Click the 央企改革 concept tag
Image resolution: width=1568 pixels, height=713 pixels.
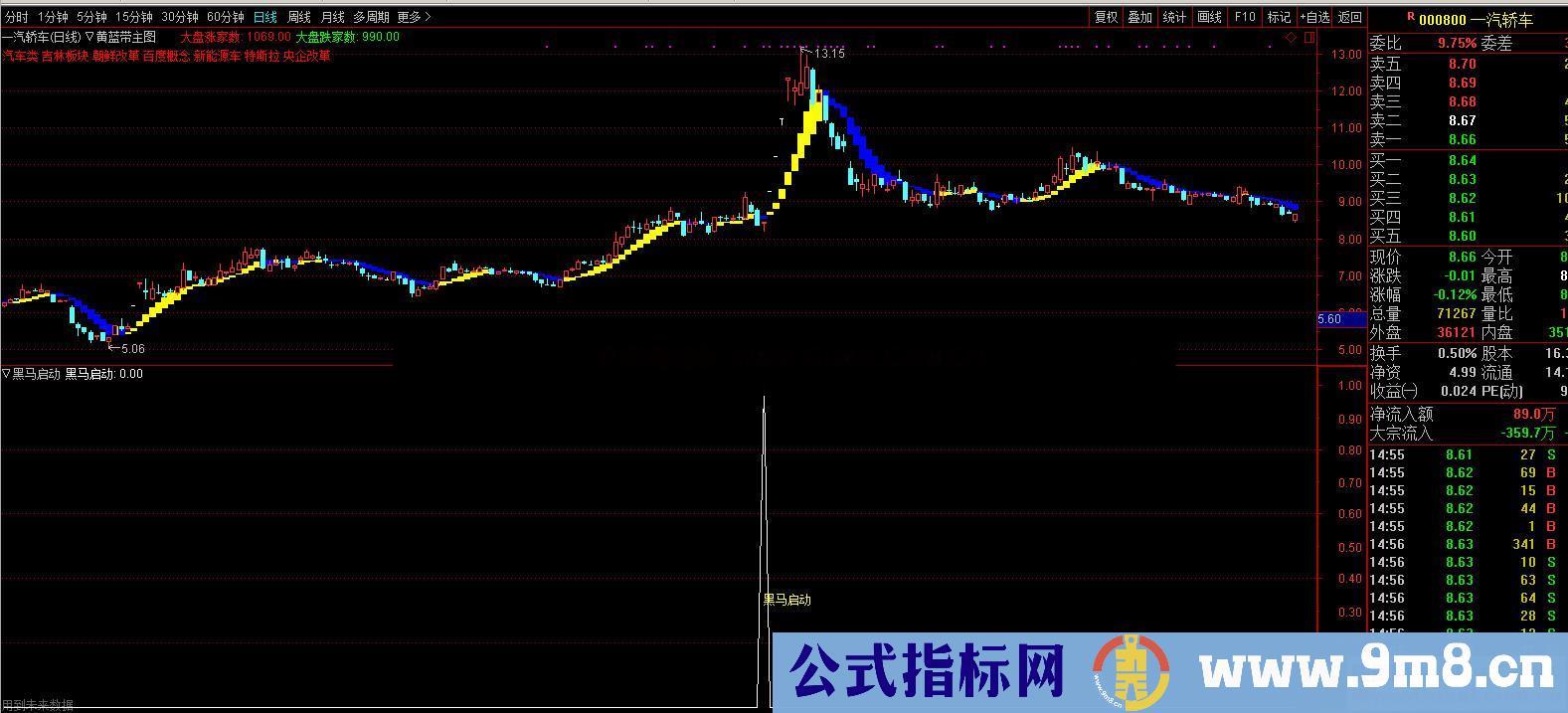point(307,56)
